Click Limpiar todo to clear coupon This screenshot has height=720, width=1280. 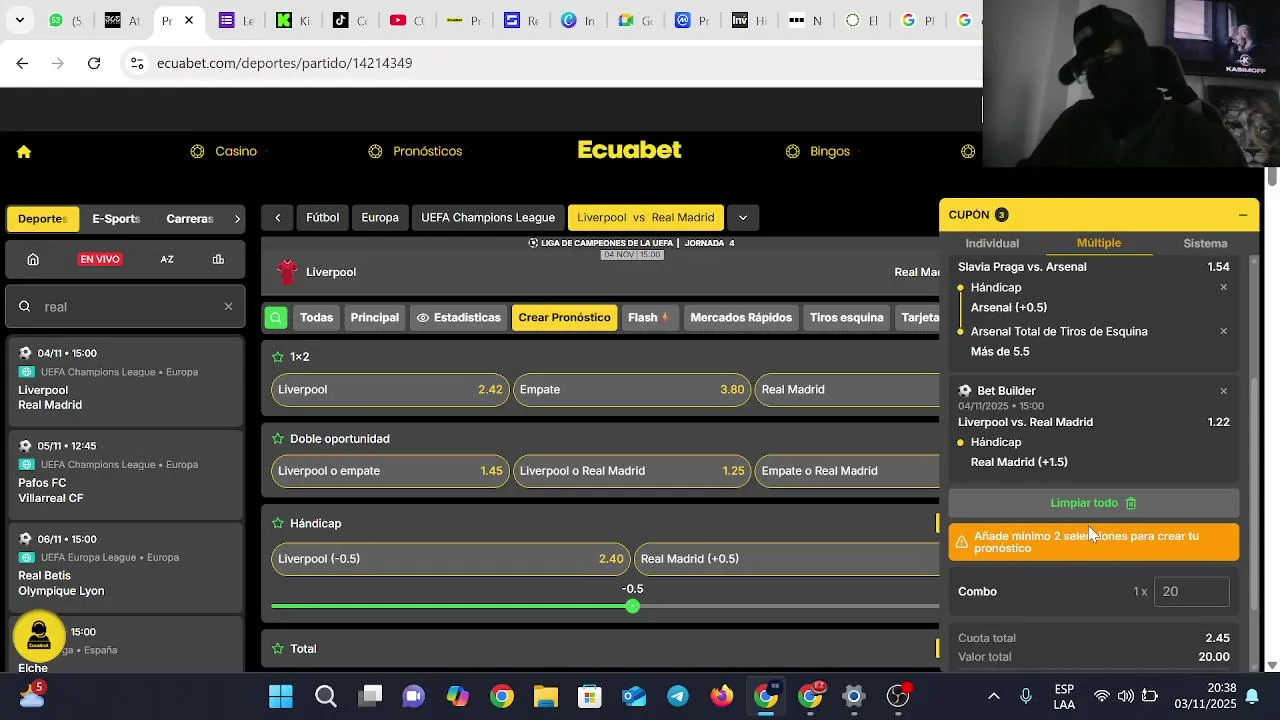pyautogui.click(x=1093, y=503)
